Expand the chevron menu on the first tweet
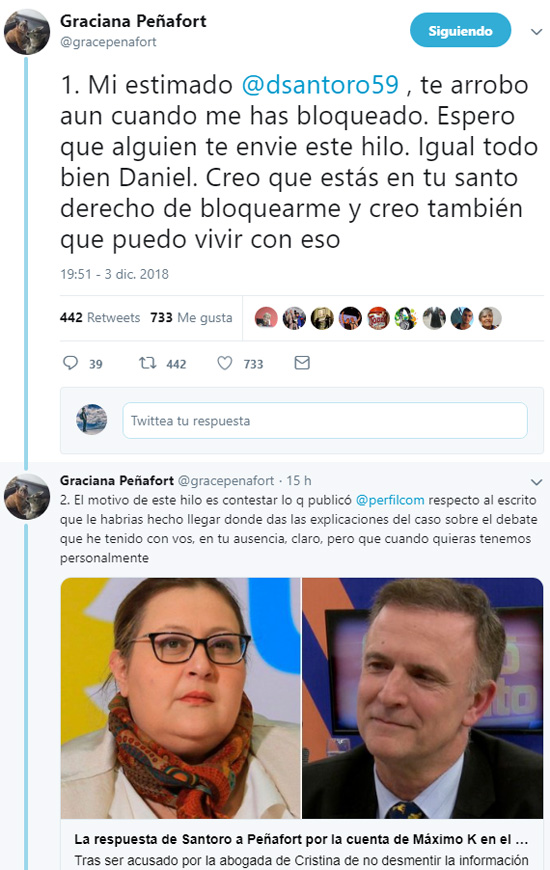This screenshot has height=870, width=550. [x=536, y=32]
